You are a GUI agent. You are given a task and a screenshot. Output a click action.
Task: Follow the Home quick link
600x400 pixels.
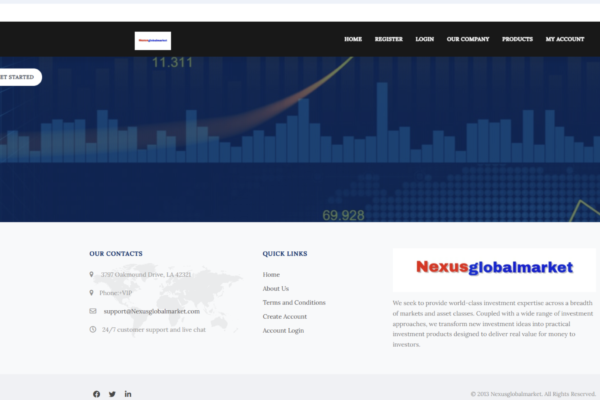[271, 274]
